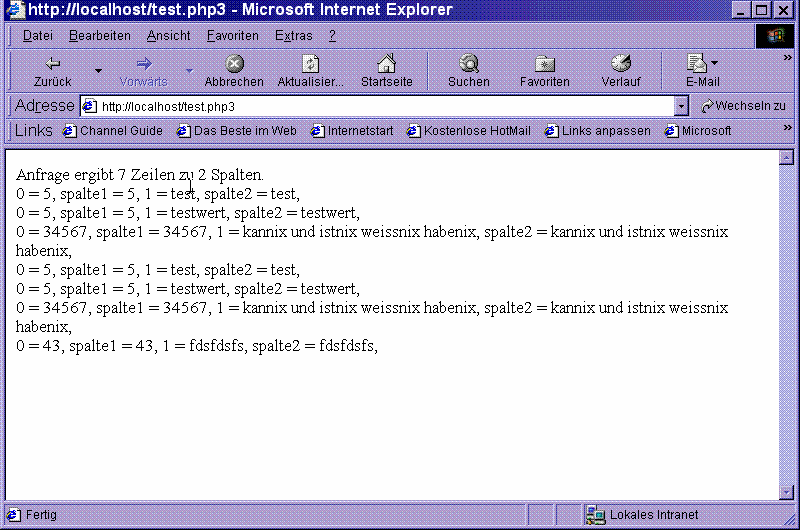This screenshot has height=530, width=800.
Task: Click the E-Mail toolbar icon
Action: pyautogui.click(x=698, y=64)
